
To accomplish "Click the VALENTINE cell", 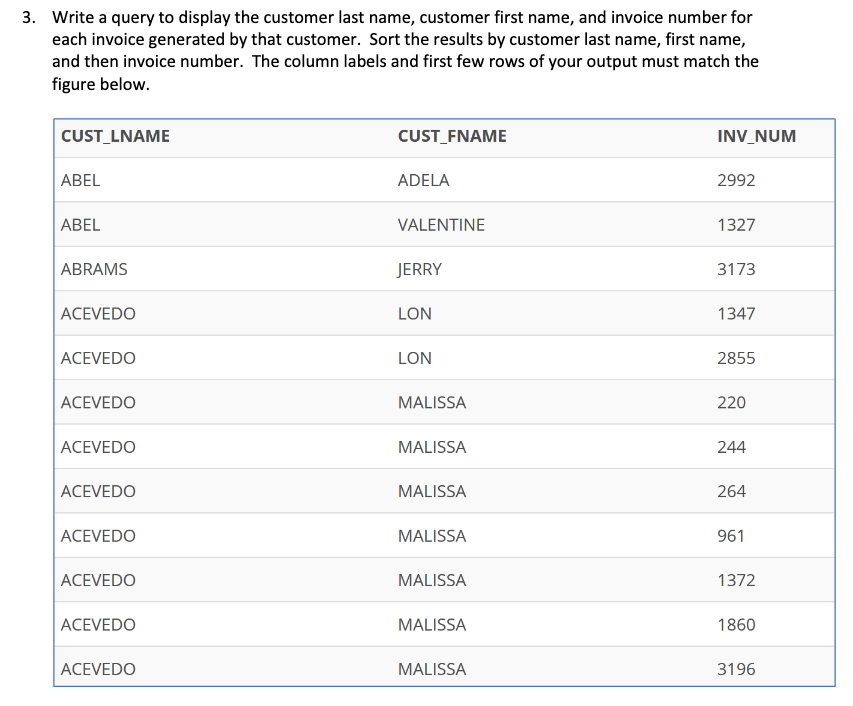I will coord(441,224).
